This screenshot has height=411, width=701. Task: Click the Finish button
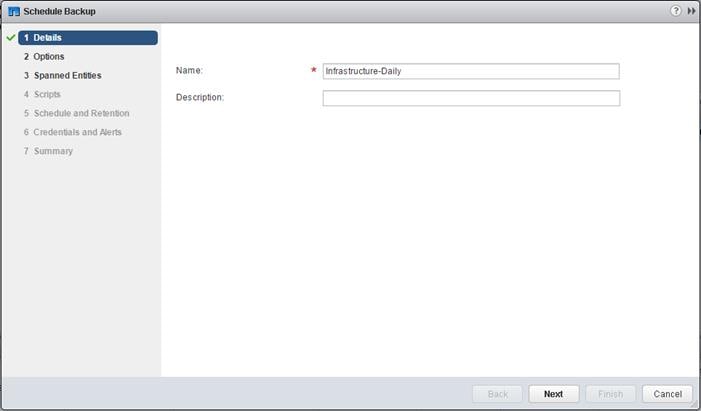click(x=610, y=394)
